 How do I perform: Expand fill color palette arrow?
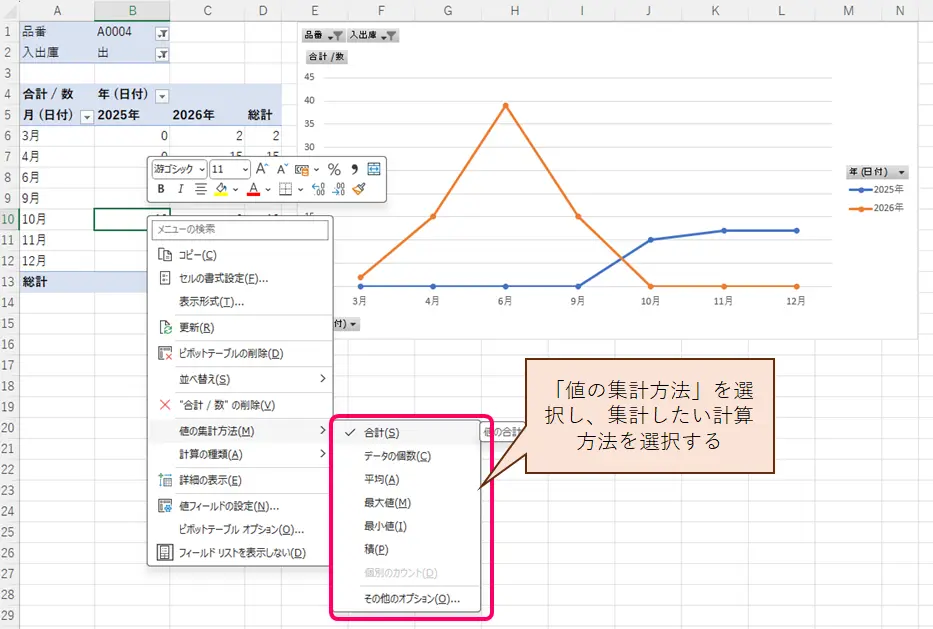click(236, 189)
